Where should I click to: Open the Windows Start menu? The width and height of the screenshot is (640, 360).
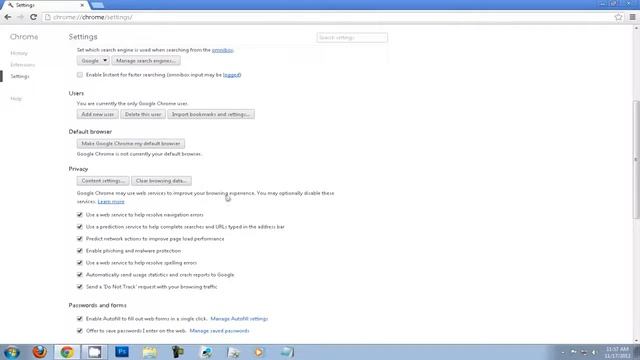coord(11,352)
